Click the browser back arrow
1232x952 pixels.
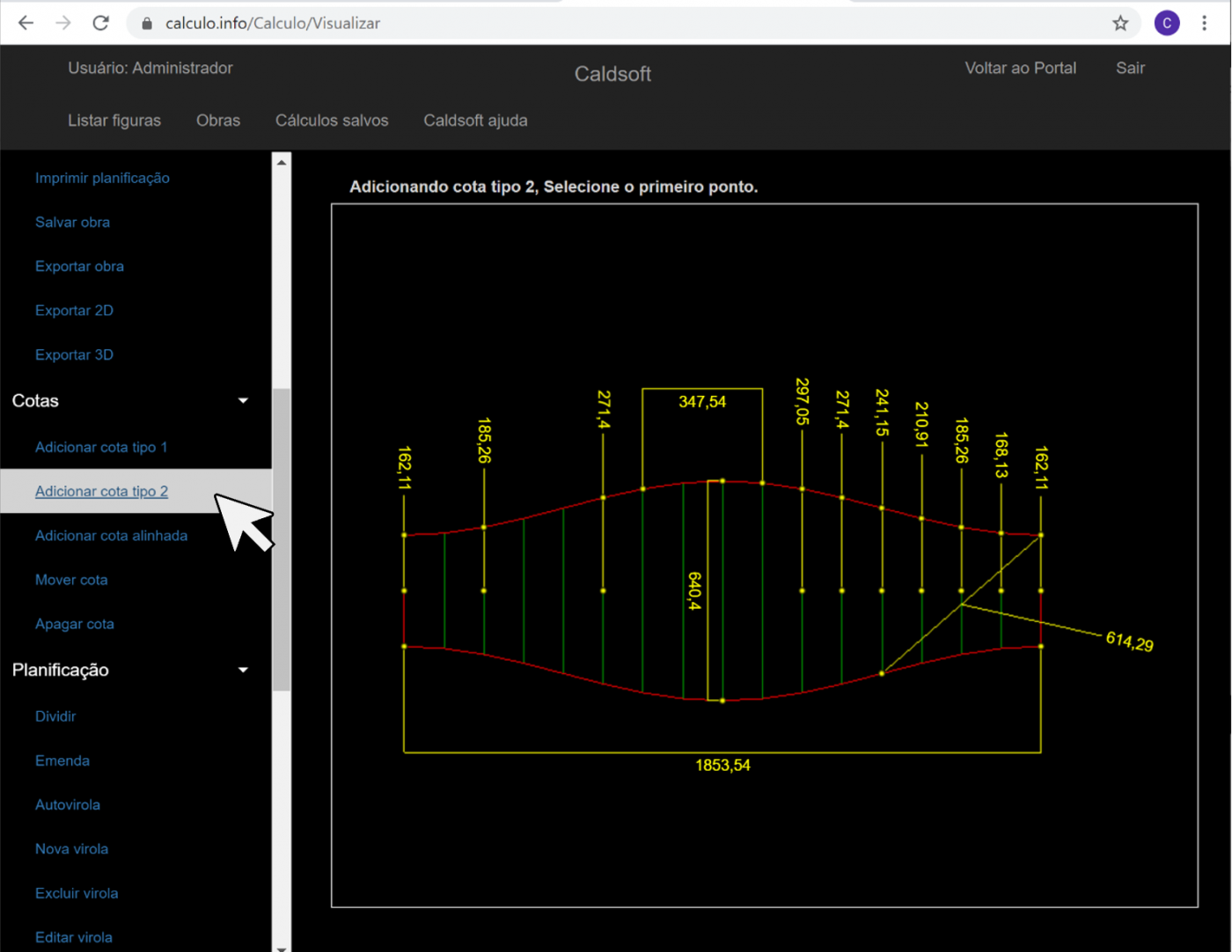click(26, 23)
